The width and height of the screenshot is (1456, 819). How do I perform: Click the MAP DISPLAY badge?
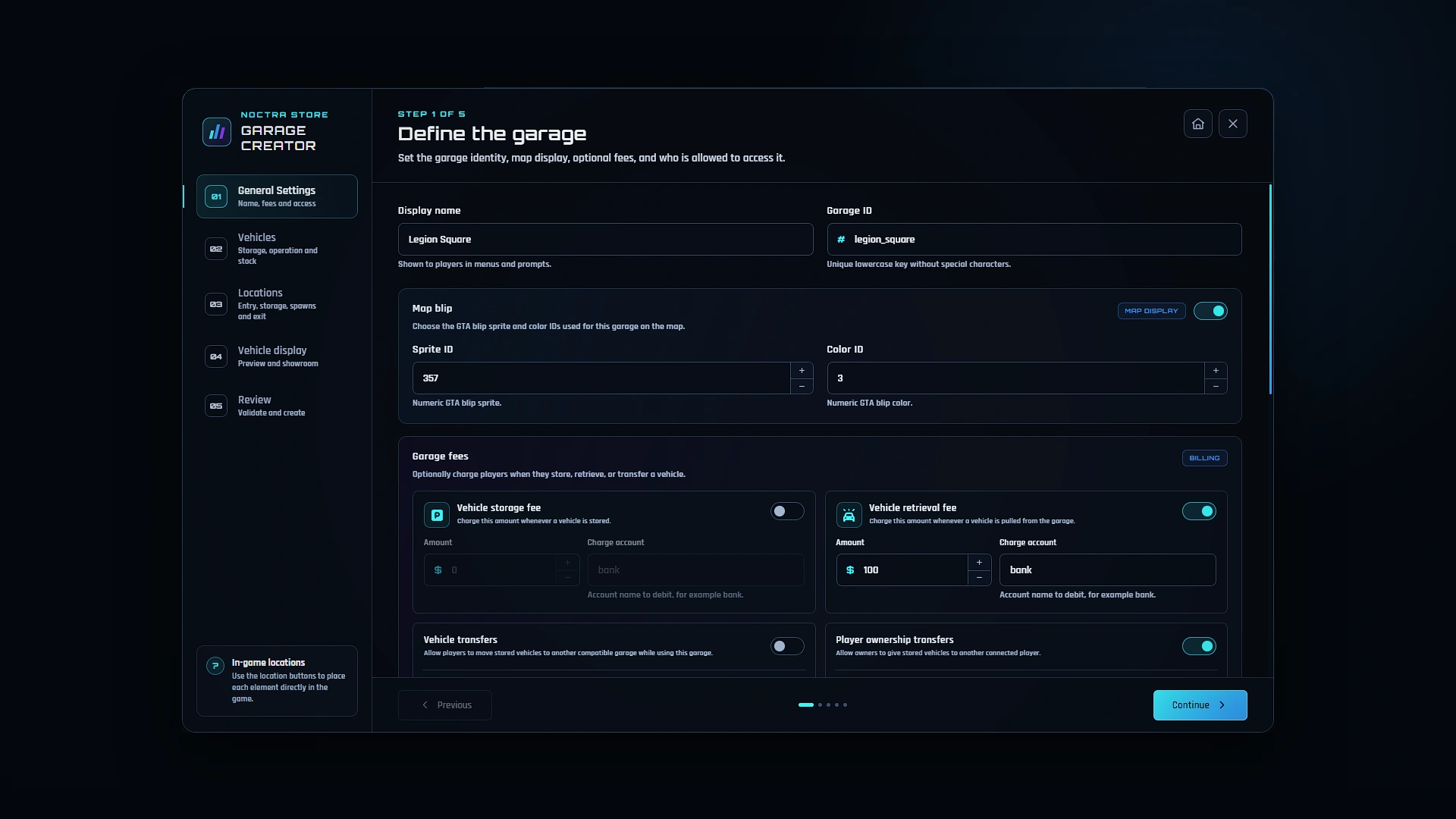pyautogui.click(x=1151, y=311)
